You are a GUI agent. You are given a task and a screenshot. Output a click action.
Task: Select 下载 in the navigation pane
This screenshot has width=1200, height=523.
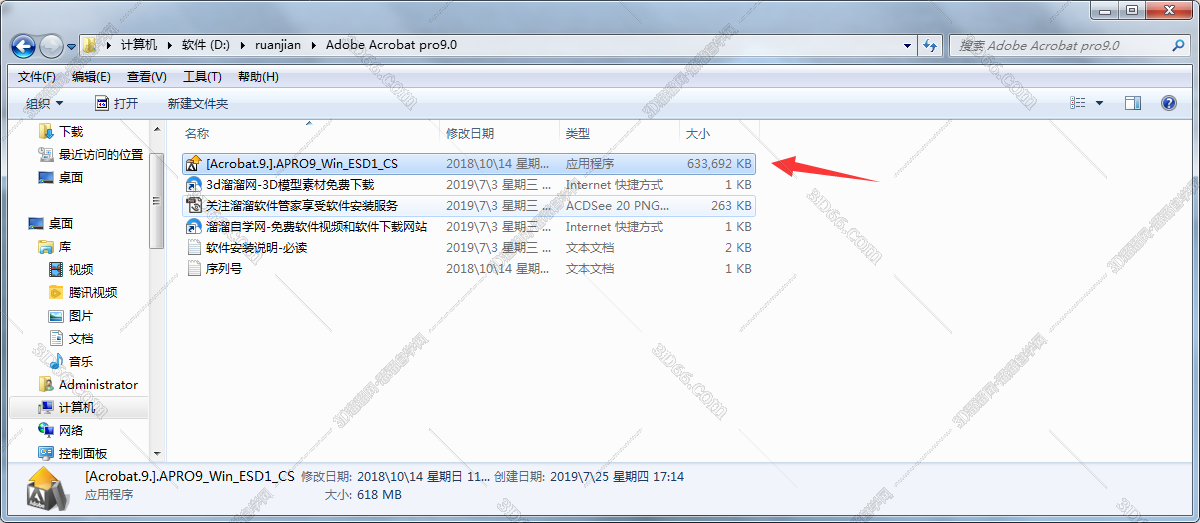[71, 131]
